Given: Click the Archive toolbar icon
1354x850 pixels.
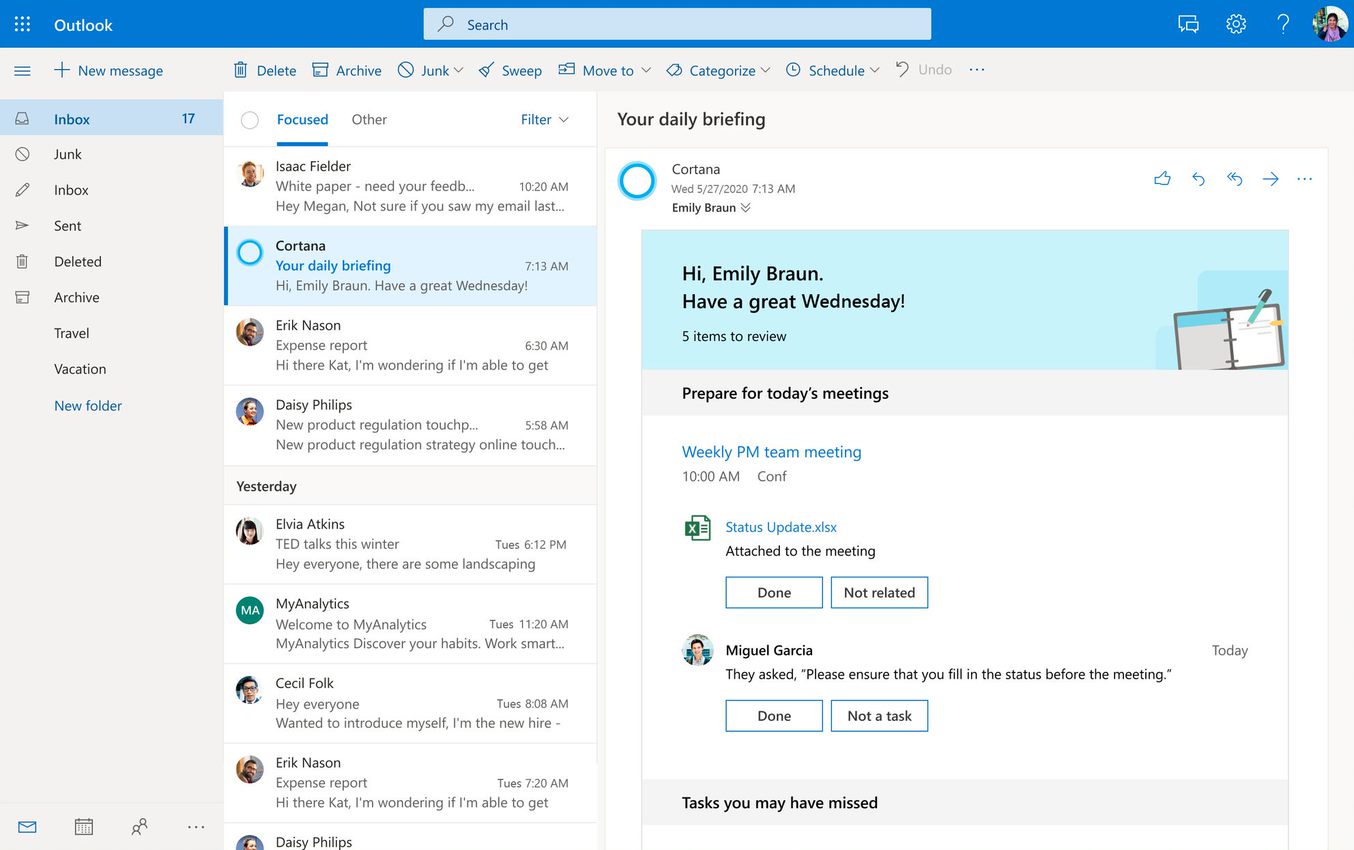Looking at the screenshot, I should click(x=320, y=70).
